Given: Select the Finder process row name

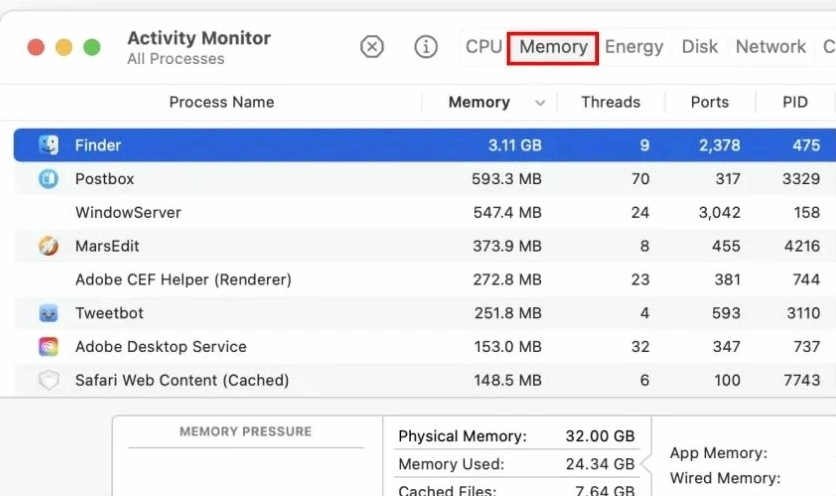Looking at the screenshot, I should pyautogui.click(x=98, y=145).
